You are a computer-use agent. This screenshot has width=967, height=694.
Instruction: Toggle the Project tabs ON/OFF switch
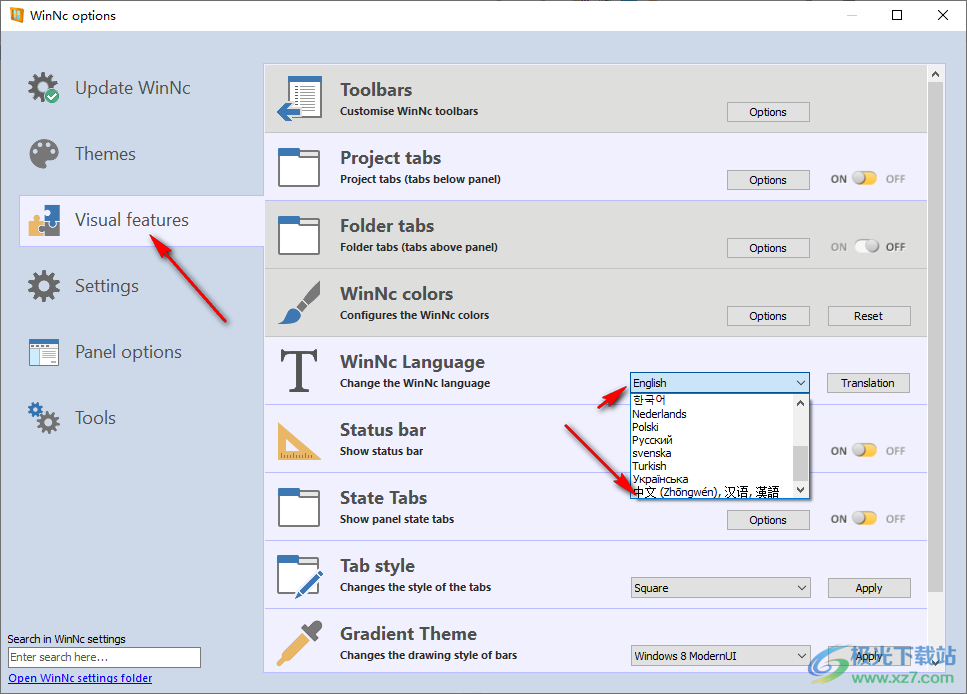[x=865, y=178]
